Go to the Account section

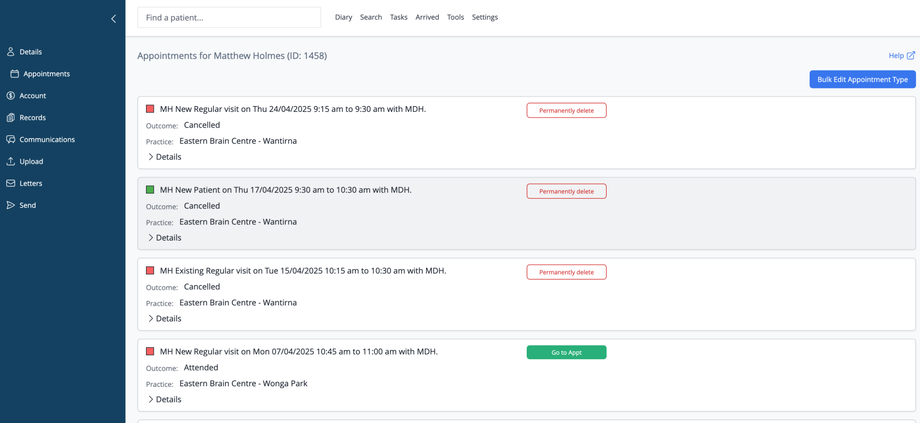32,96
